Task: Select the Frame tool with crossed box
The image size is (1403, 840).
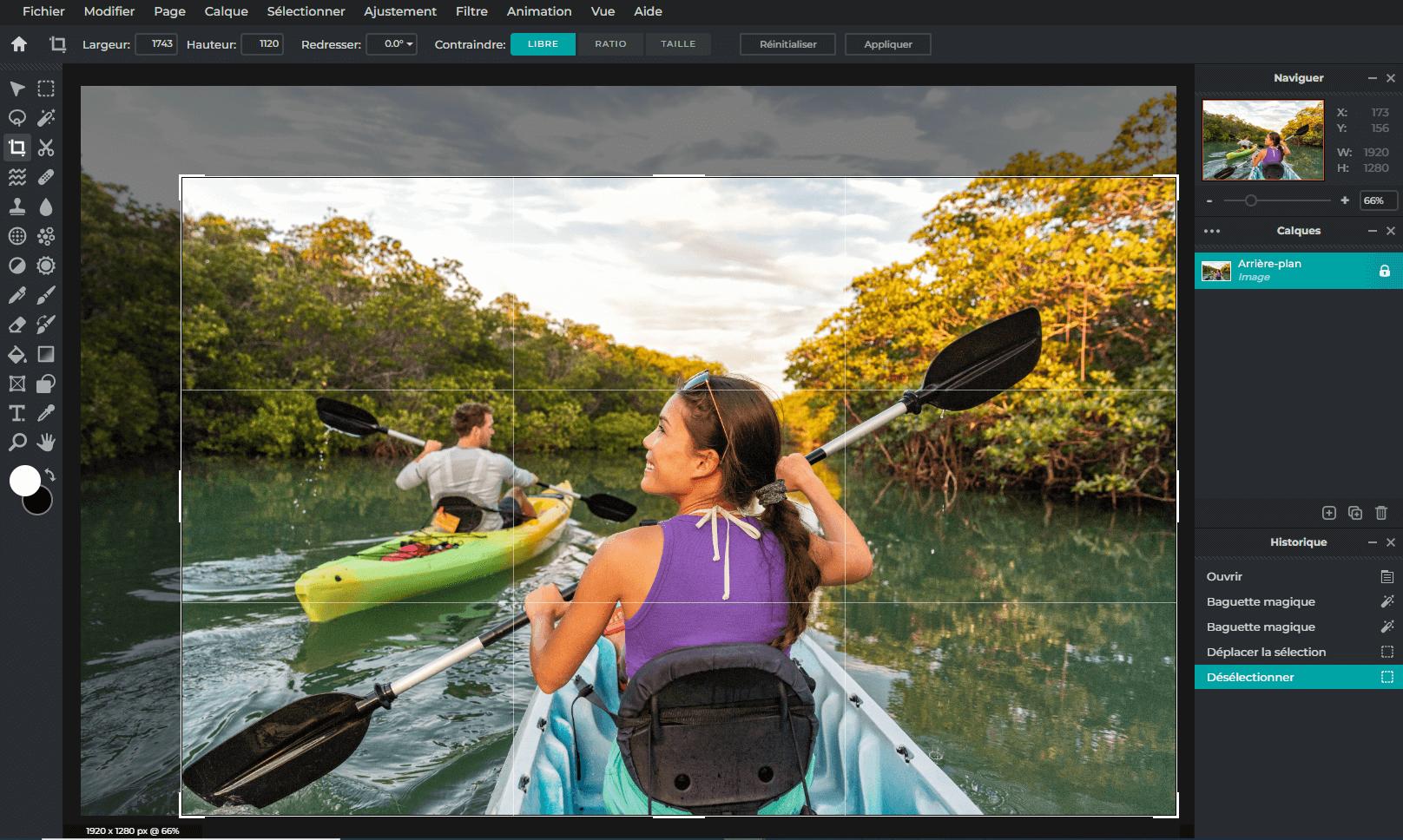Action: (16, 384)
